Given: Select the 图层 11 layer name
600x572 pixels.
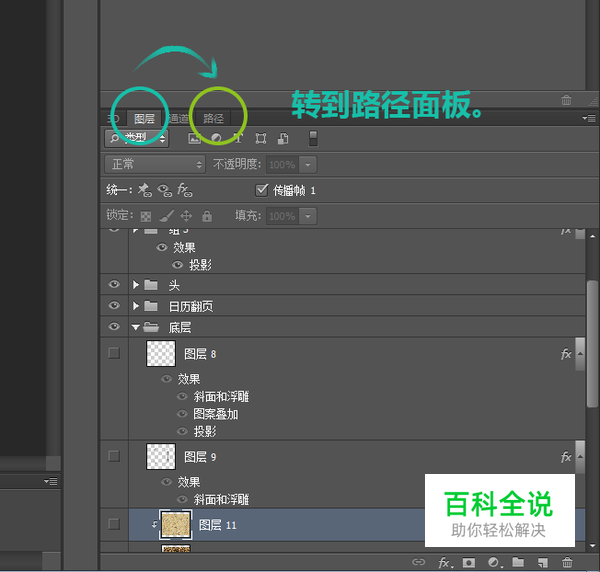Looking at the screenshot, I should (217, 525).
